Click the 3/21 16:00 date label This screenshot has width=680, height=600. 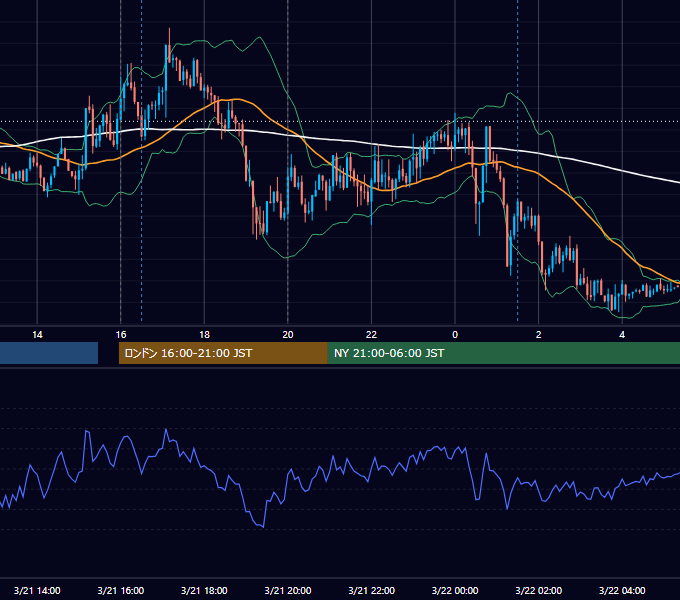pos(121,590)
